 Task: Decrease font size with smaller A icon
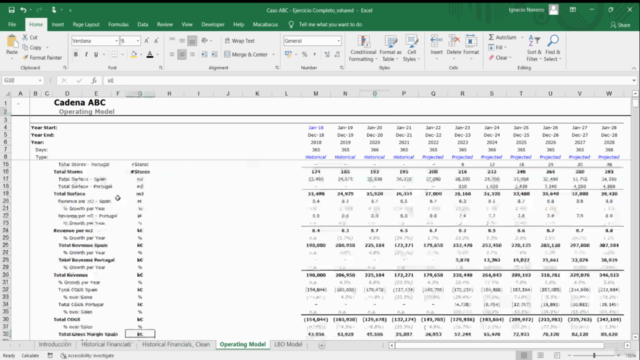(x=156, y=41)
